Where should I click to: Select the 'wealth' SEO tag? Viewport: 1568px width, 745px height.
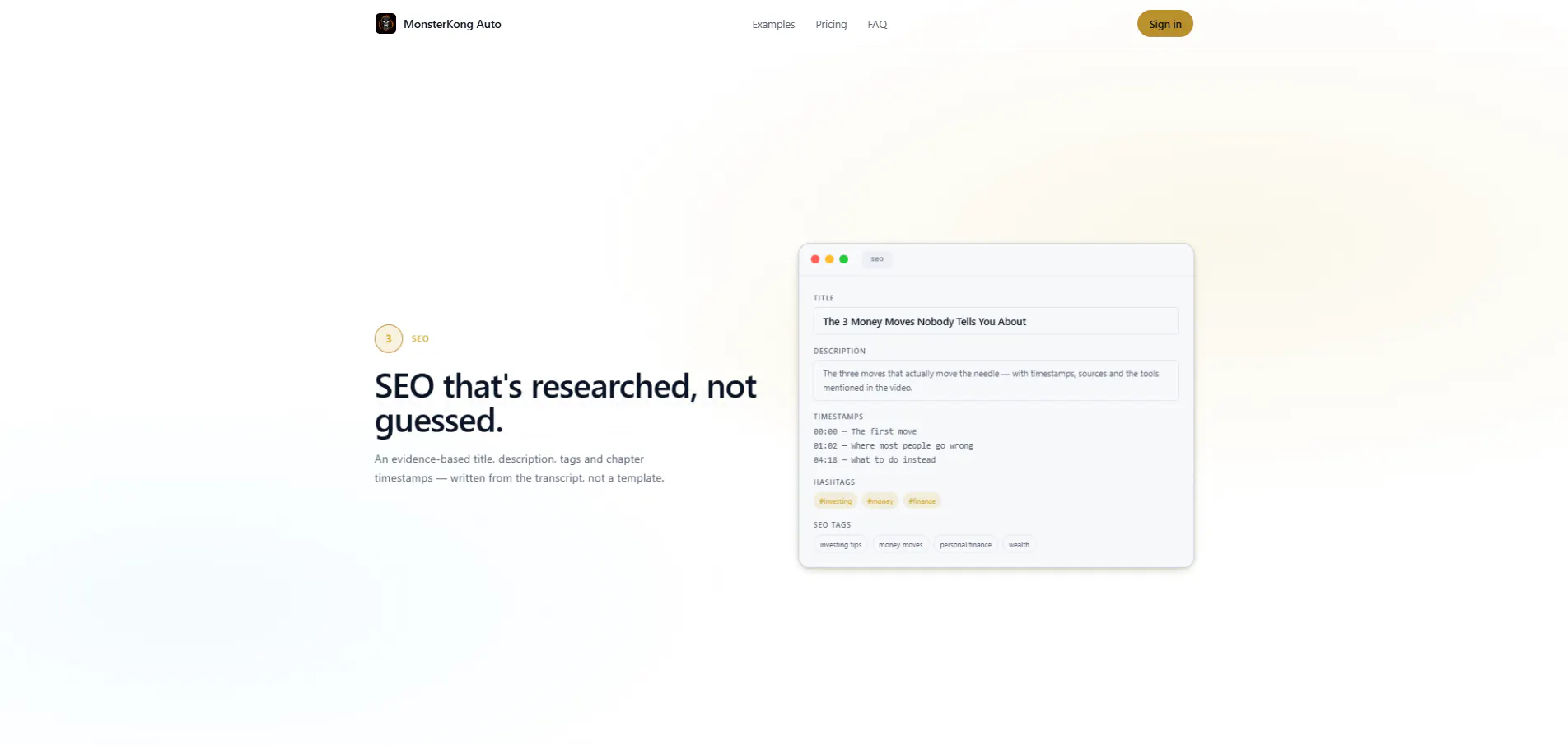click(1019, 545)
